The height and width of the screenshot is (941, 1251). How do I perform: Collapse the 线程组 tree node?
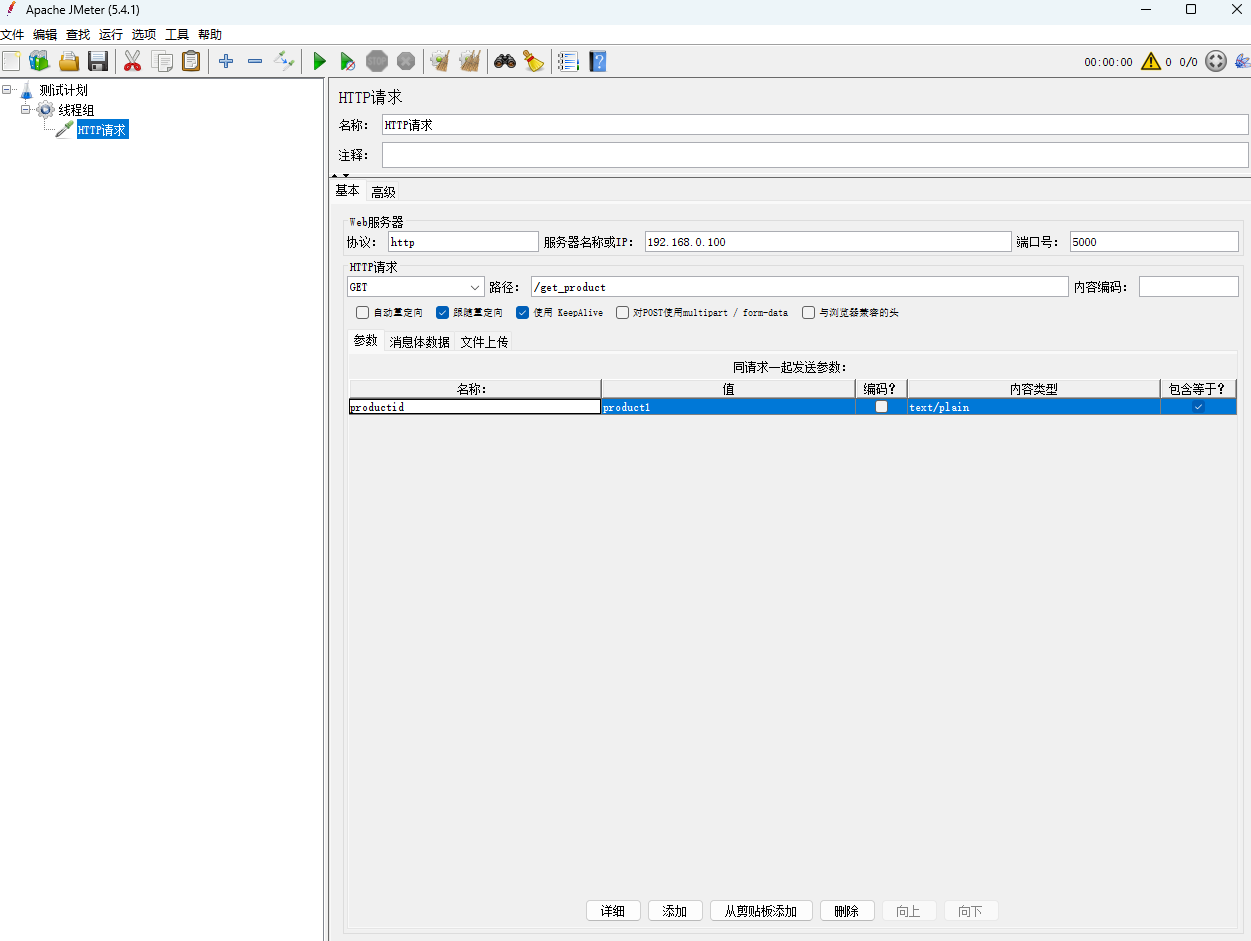27,109
